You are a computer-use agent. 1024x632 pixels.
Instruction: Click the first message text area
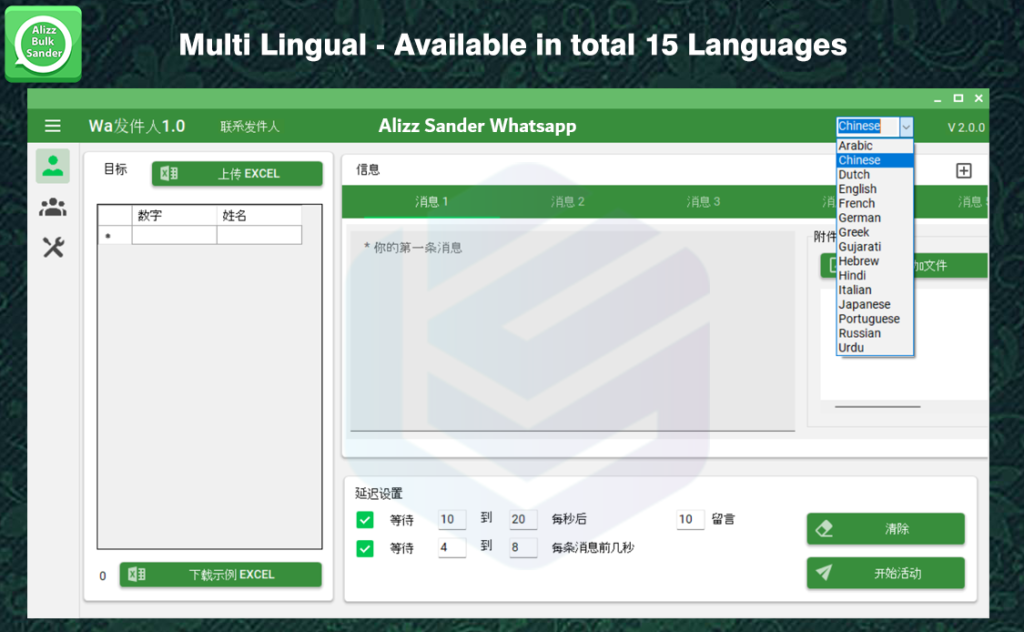point(572,330)
